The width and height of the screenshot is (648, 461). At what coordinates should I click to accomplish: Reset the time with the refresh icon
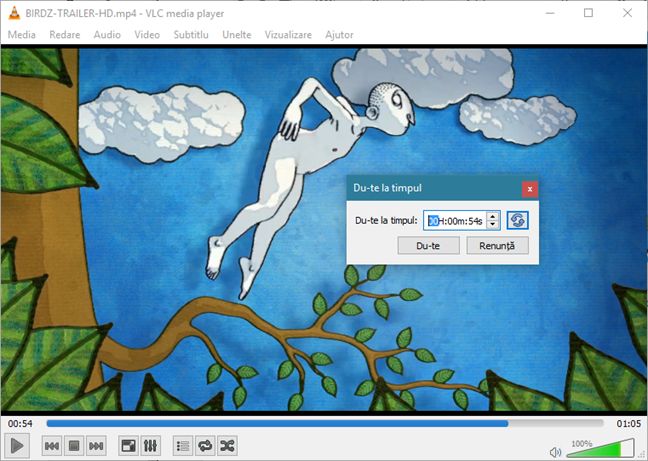[517, 220]
